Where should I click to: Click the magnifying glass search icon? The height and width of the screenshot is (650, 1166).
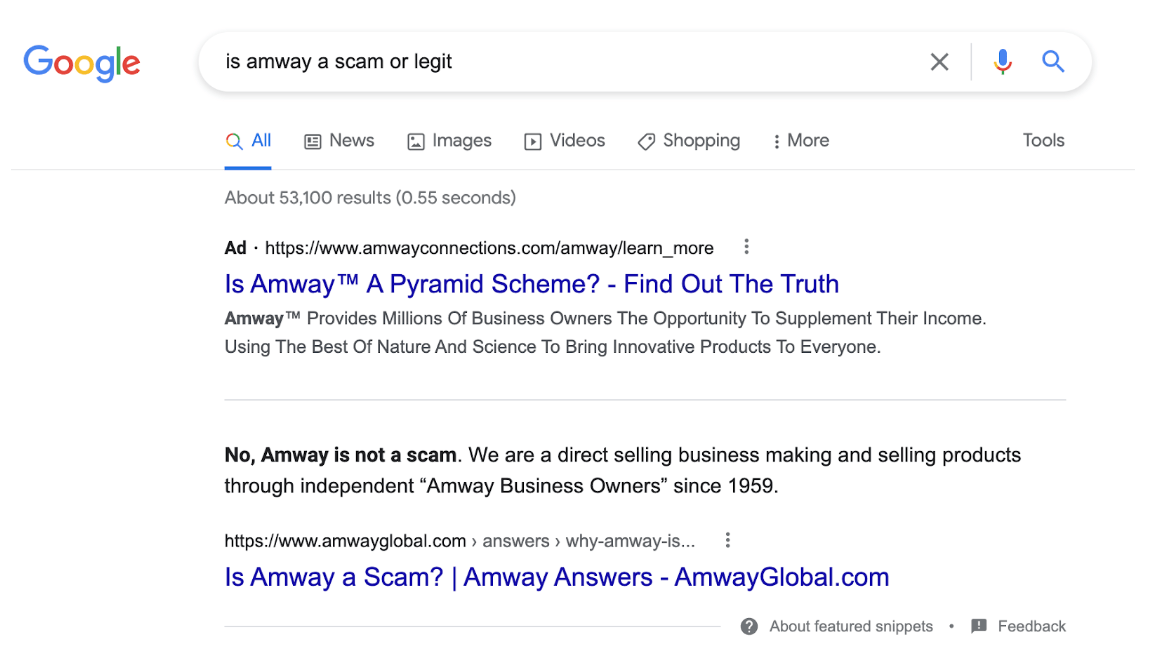[1053, 61]
